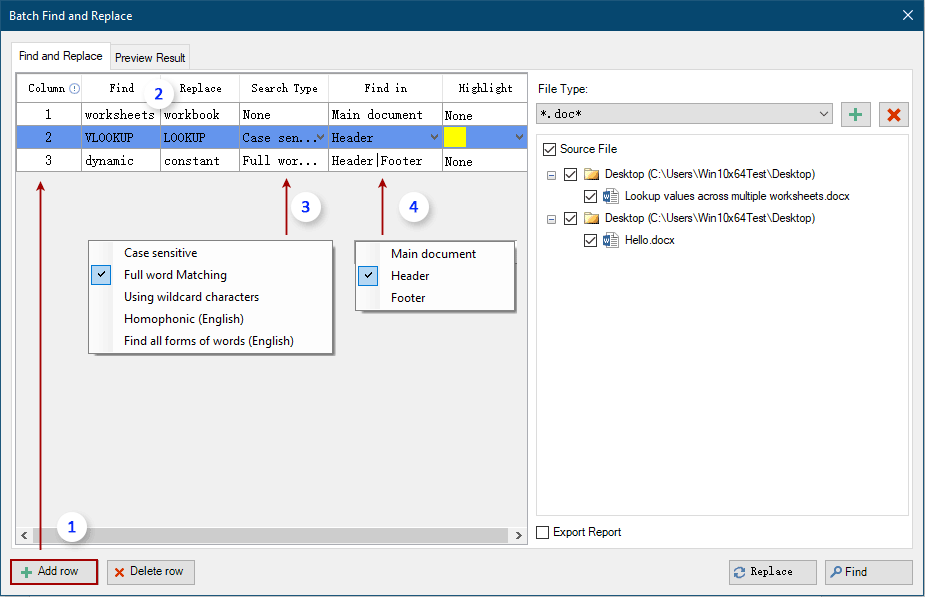Uncheck the Source File checkbox
The height and width of the screenshot is (597, 925).
click(549, 148)
